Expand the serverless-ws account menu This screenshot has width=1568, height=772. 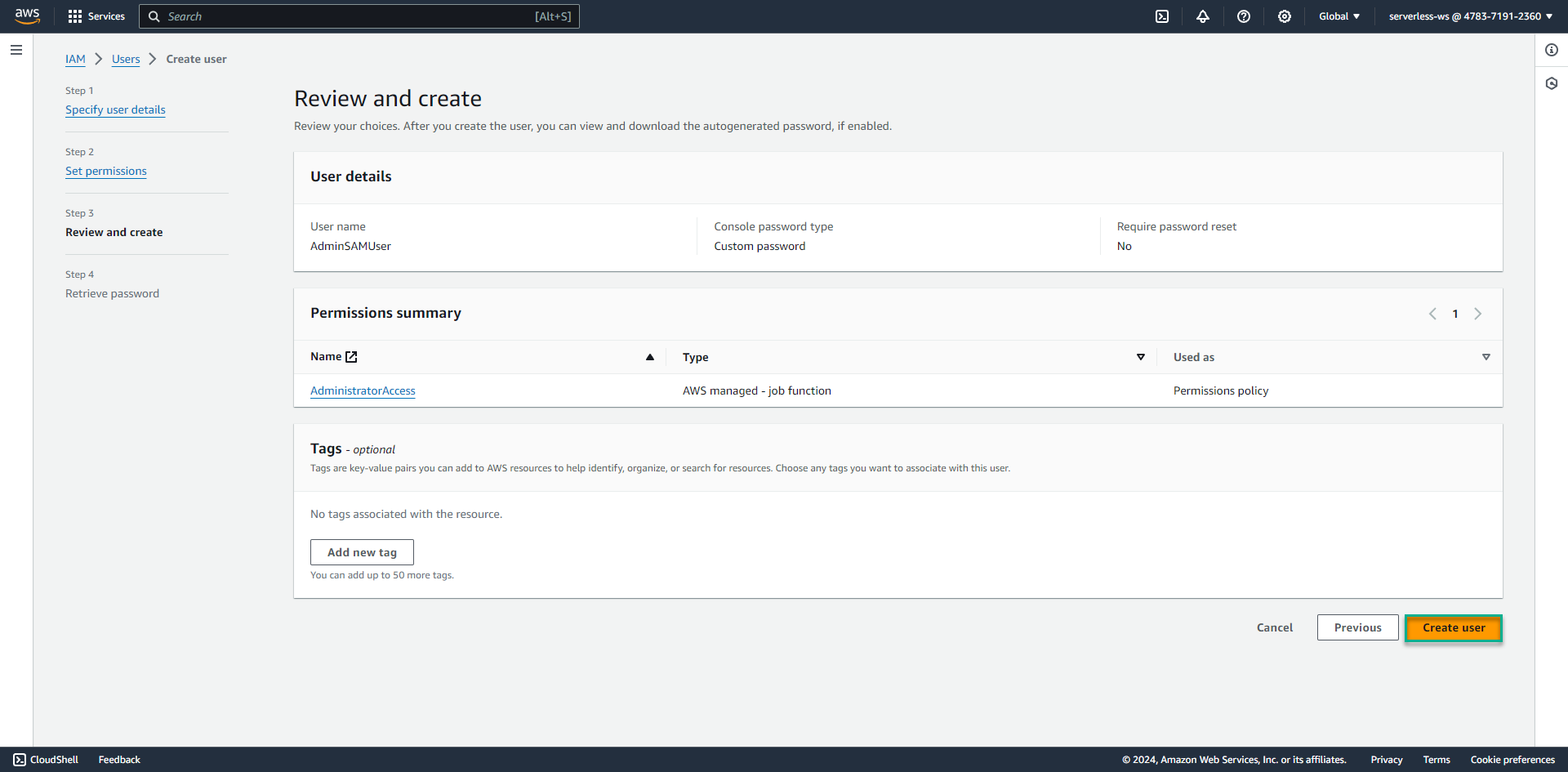(x=1470, y=16)
